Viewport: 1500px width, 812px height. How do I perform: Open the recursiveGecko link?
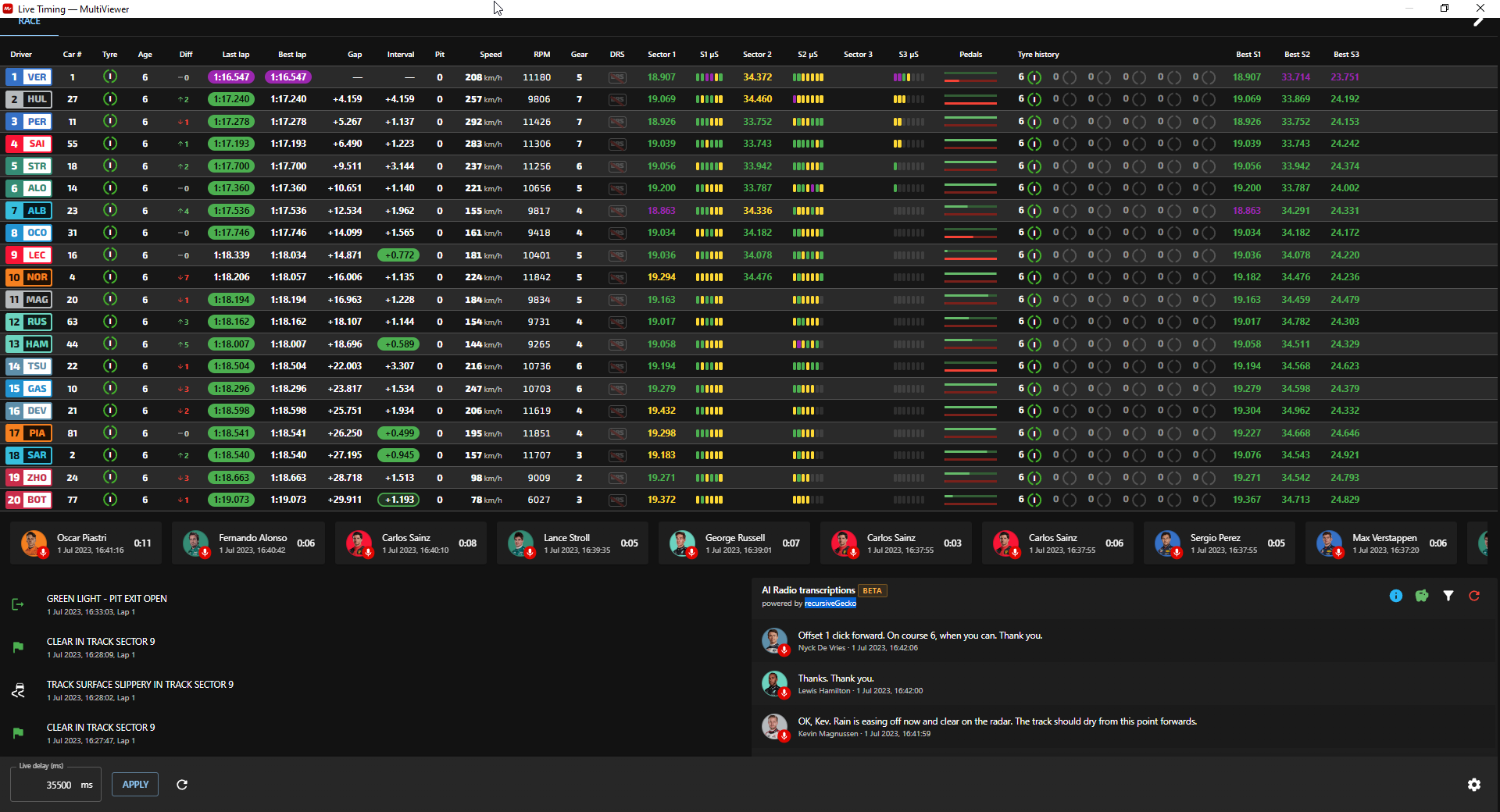(x=830, y=604)
